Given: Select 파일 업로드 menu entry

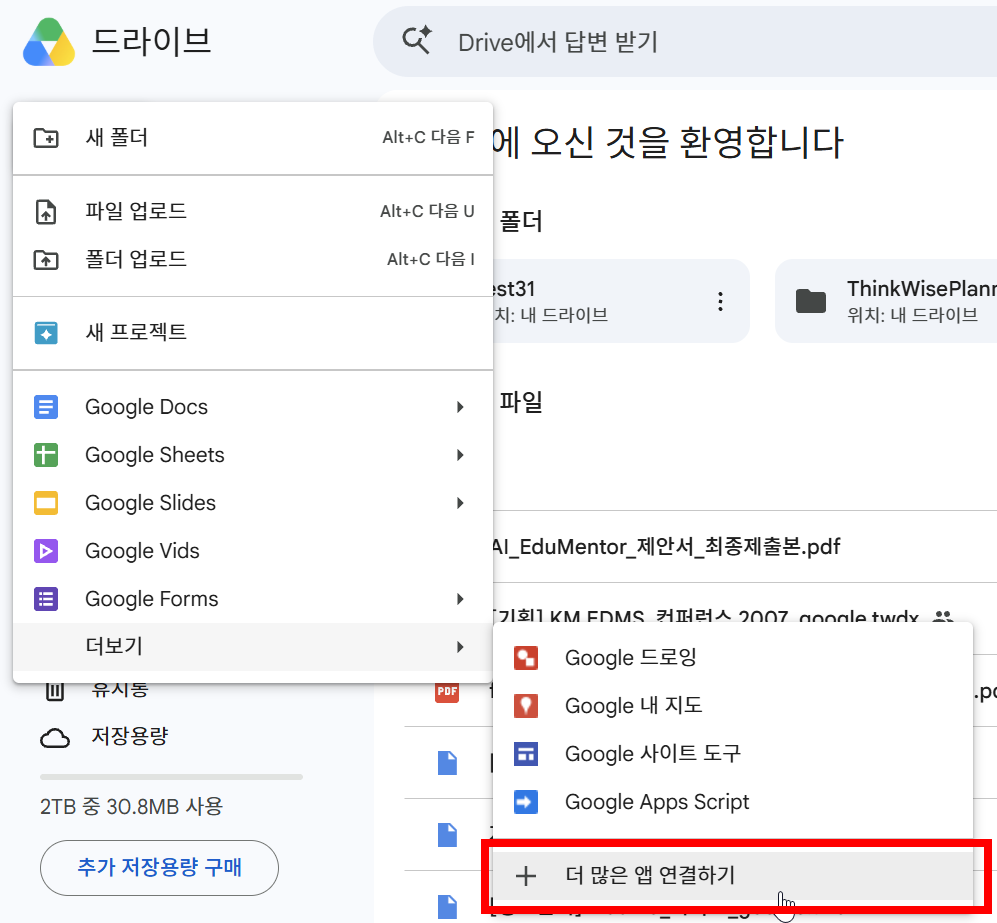Looking at the screenshot, I should (x=253, y=211).
